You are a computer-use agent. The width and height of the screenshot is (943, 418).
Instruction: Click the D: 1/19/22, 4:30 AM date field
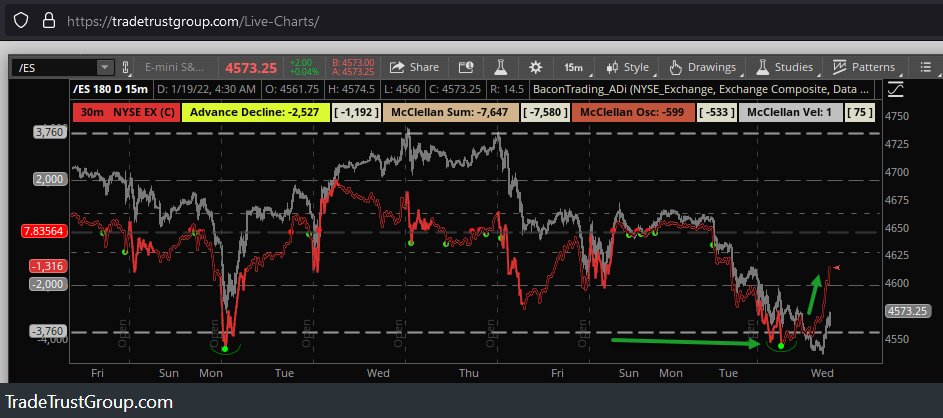click(x=206, y=90)
